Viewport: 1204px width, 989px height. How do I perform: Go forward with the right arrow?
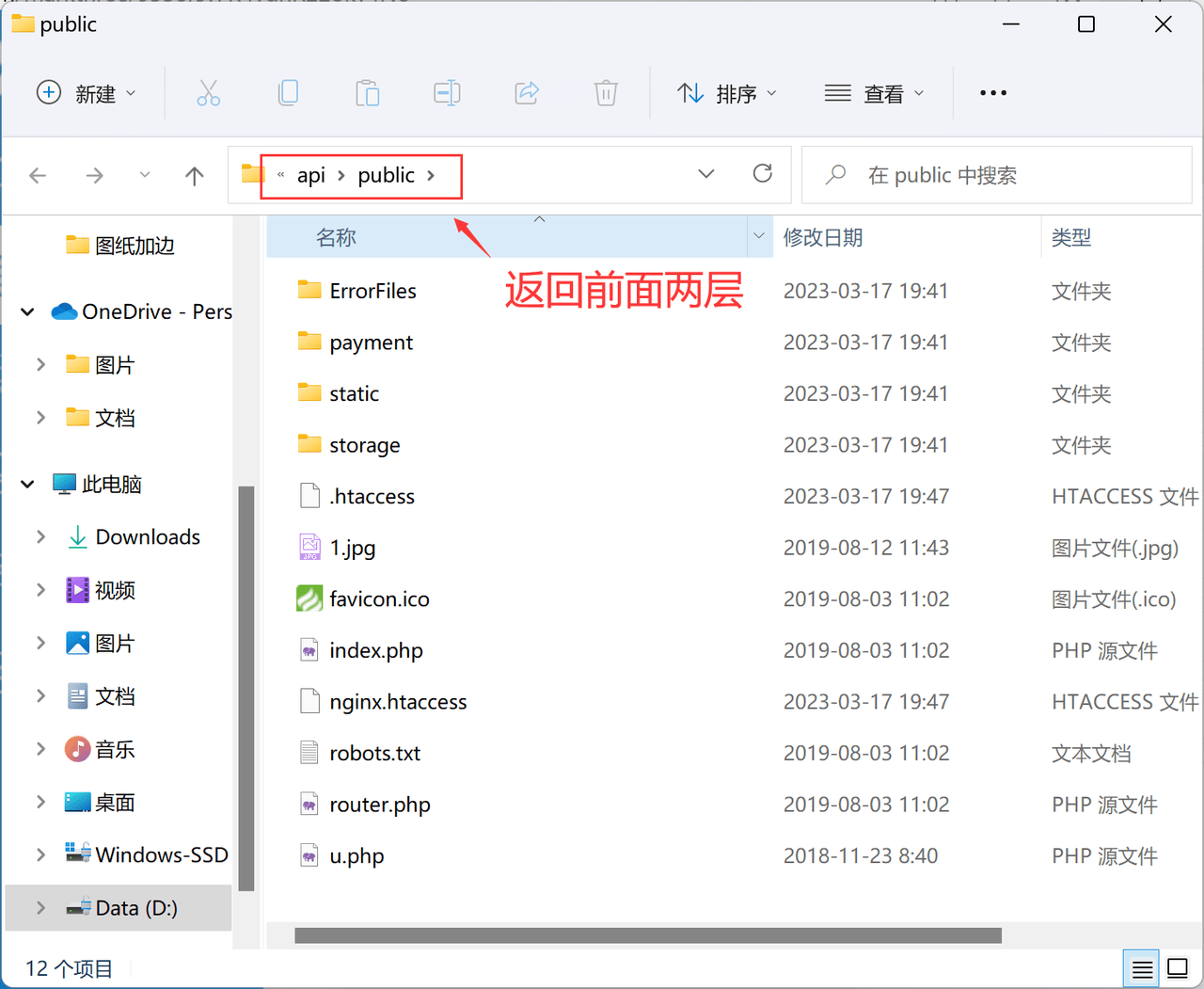[94, 175]
